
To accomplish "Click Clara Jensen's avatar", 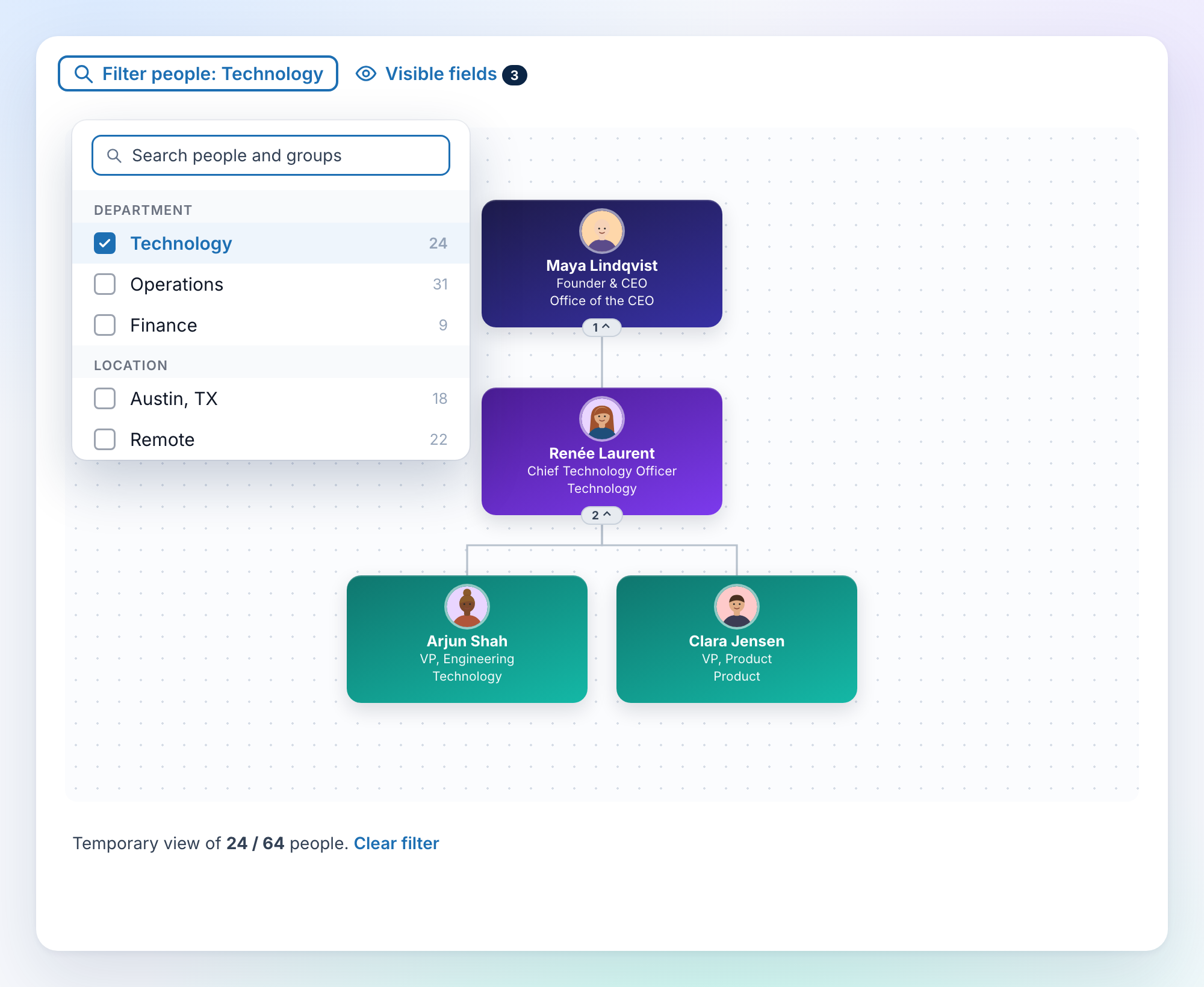I will [737, 607].
